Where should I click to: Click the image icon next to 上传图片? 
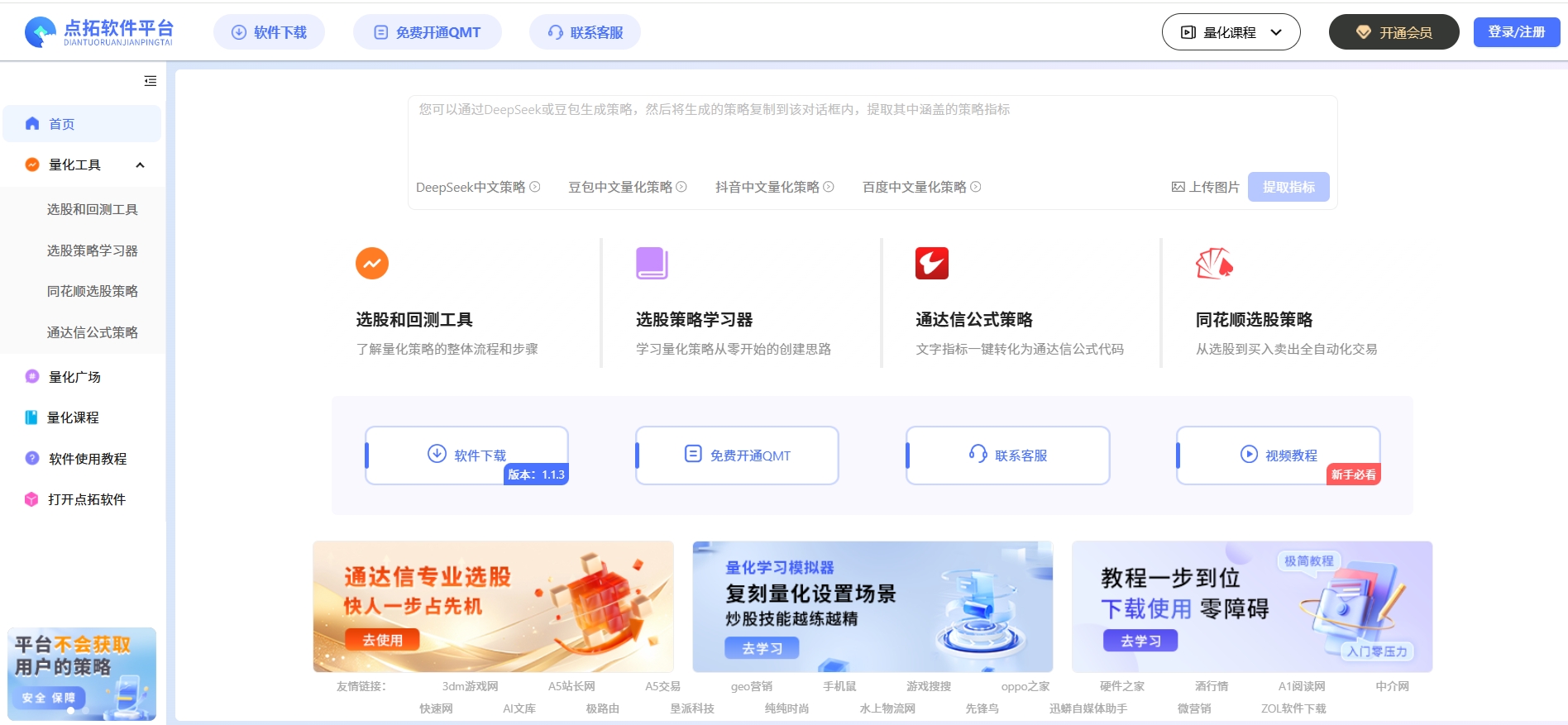[1178, 187]
